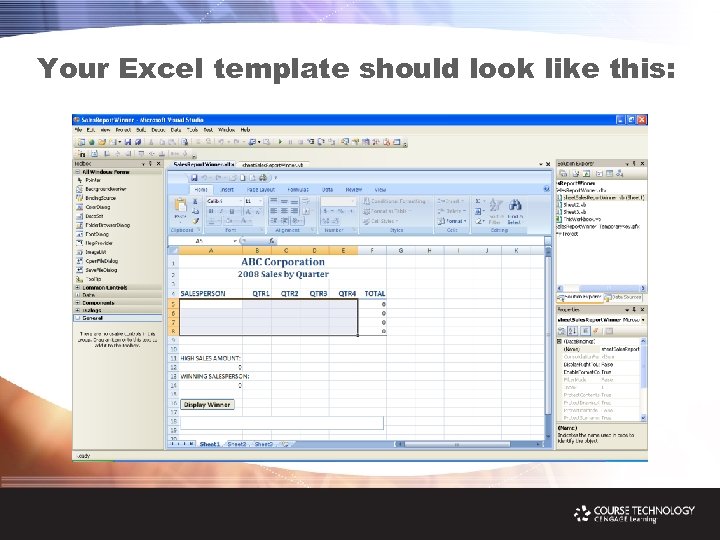Expand the Common Controls toolbox group

78,287
